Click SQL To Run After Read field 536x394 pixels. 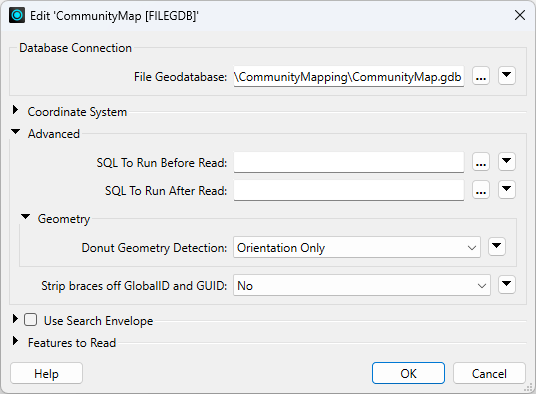coord(349,190)
